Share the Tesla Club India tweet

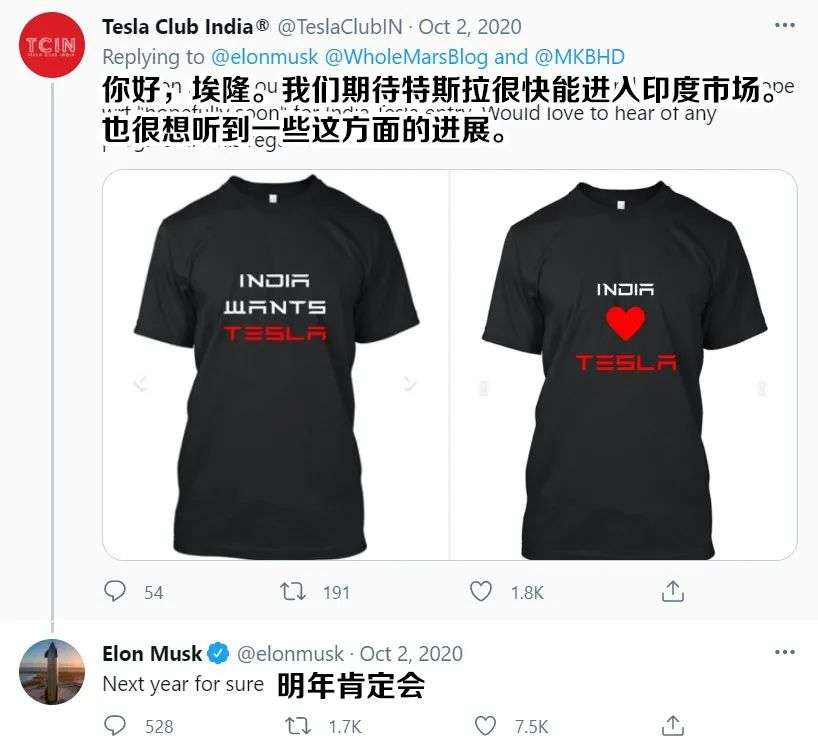pos(672,591)
